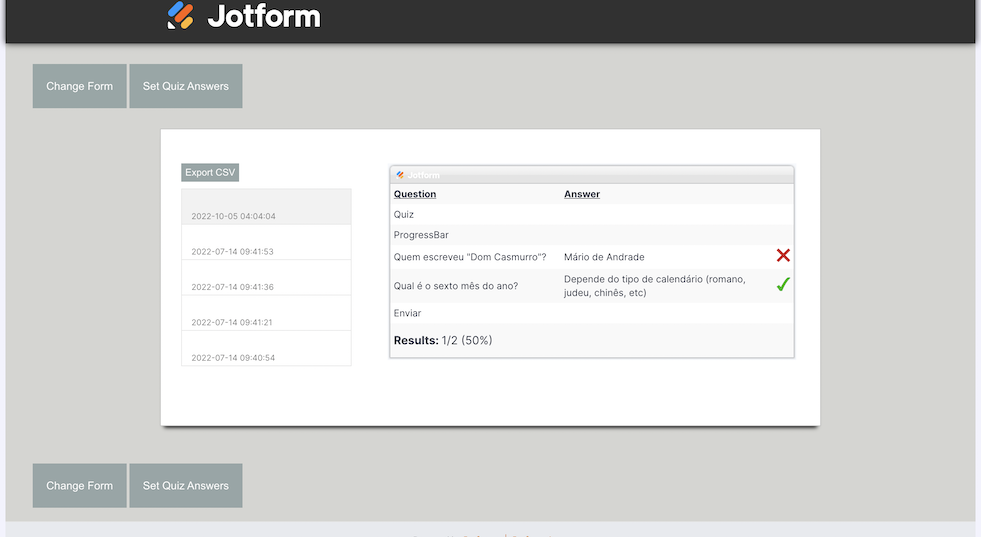Viewport: 981px width, 537px height.
Task: Click the bottom Change Form button
Action: click(79, 486)
